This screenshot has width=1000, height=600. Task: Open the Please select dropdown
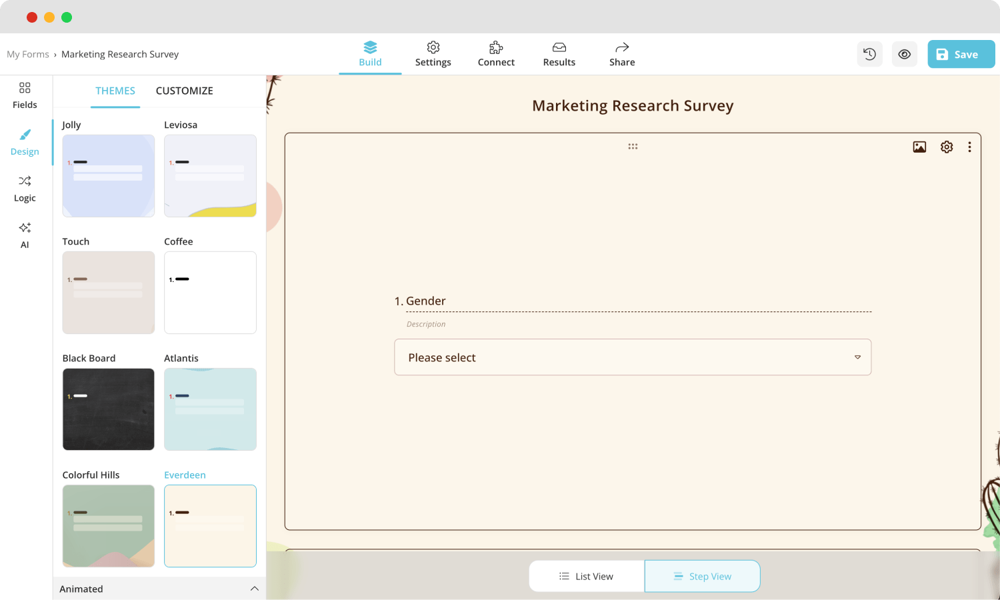[633, 357]
